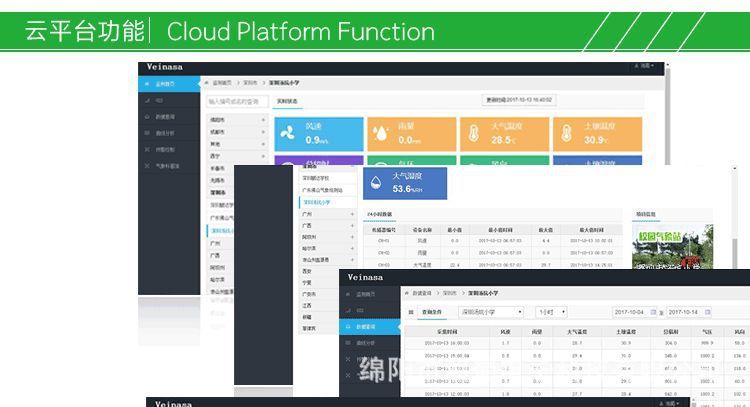Switch to the 实时状态 tab

[287, 101]
